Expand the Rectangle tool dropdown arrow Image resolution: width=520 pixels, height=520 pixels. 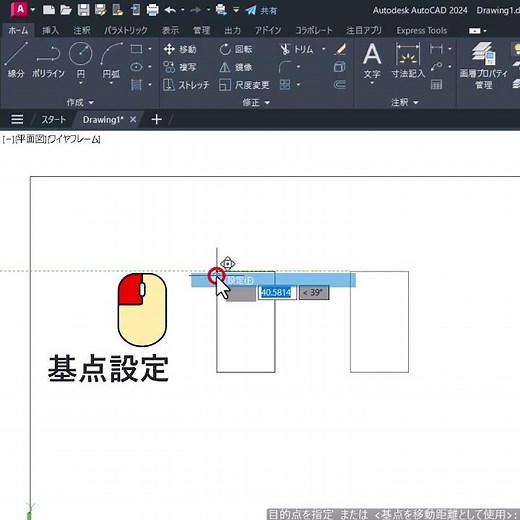[x=150, y=49]
